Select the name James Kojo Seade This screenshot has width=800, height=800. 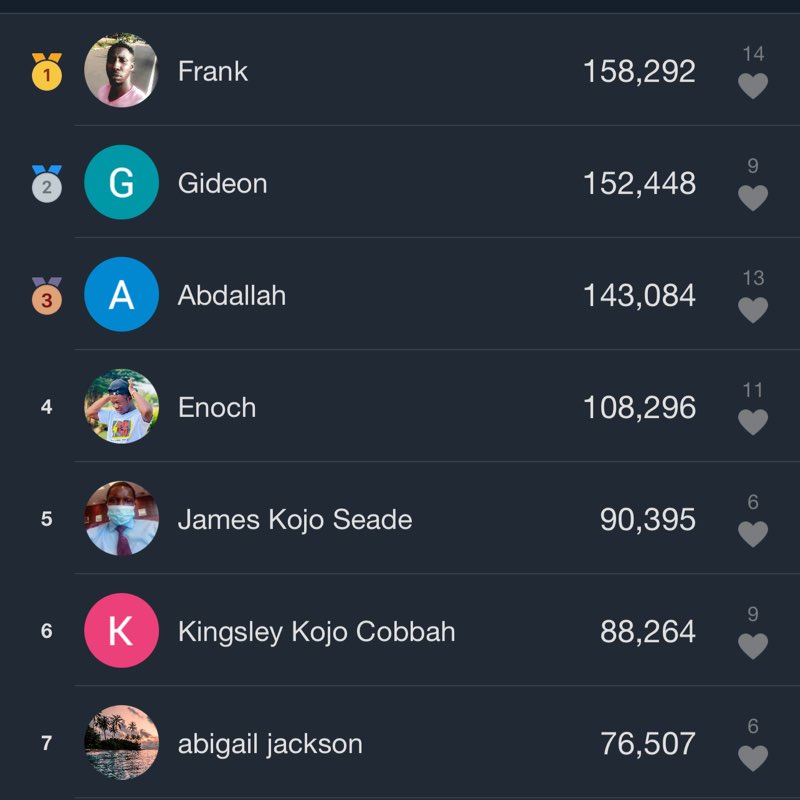[x=295, y=520]
